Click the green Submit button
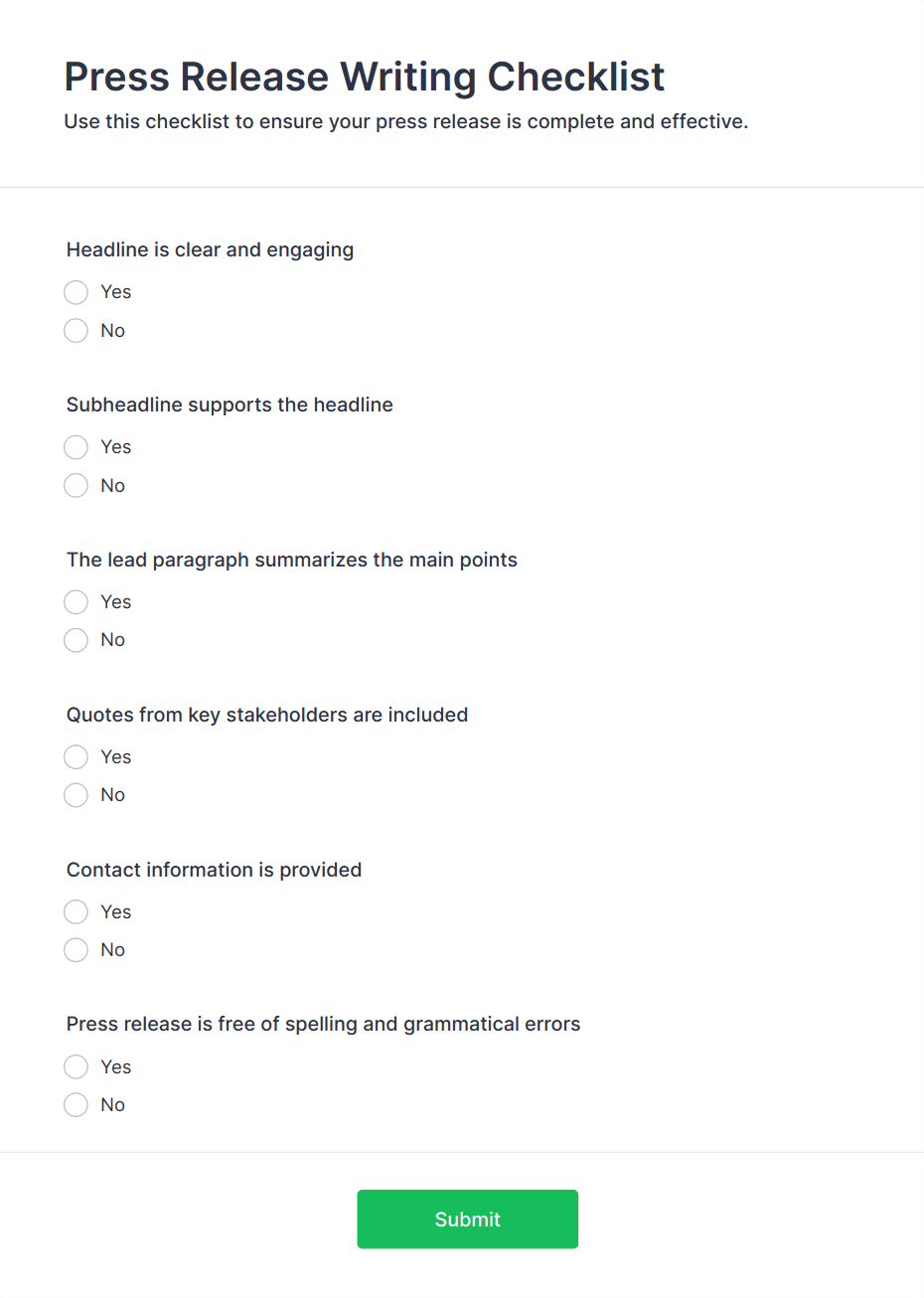 [467, 1219]
